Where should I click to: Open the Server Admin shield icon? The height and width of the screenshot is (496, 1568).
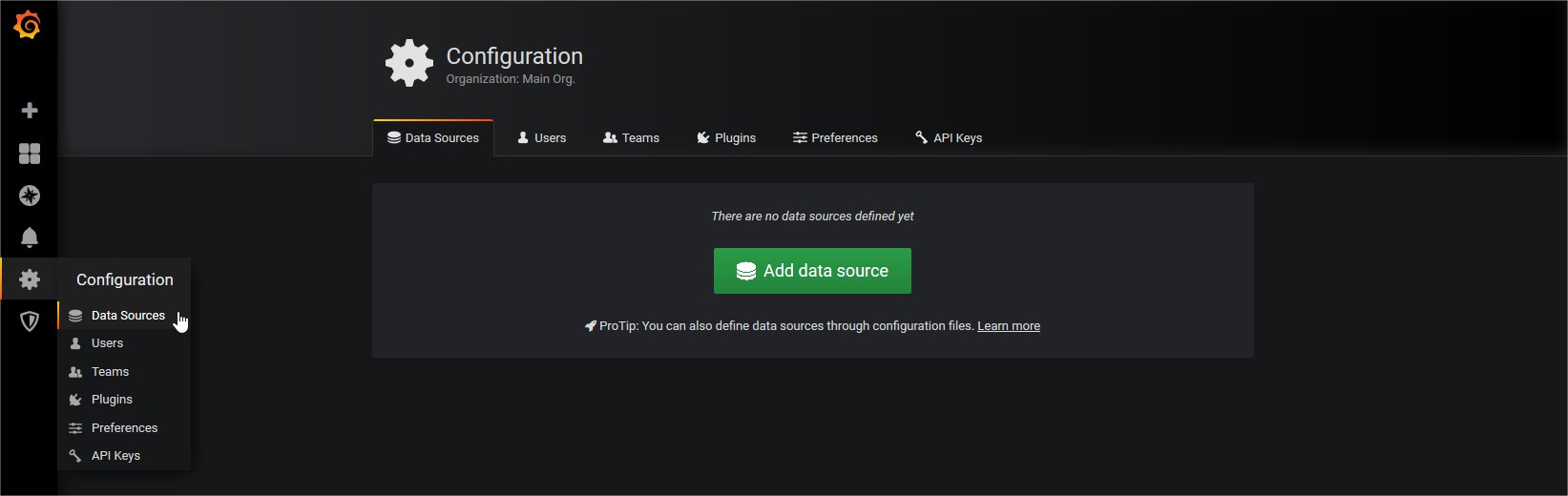coord(30,321)
